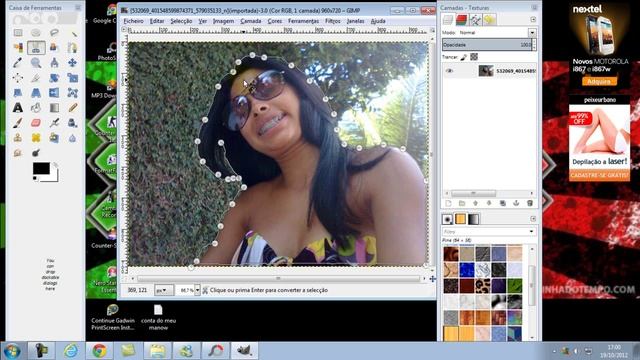
Task: Select the Text tool
Action: tap(18, 108)
